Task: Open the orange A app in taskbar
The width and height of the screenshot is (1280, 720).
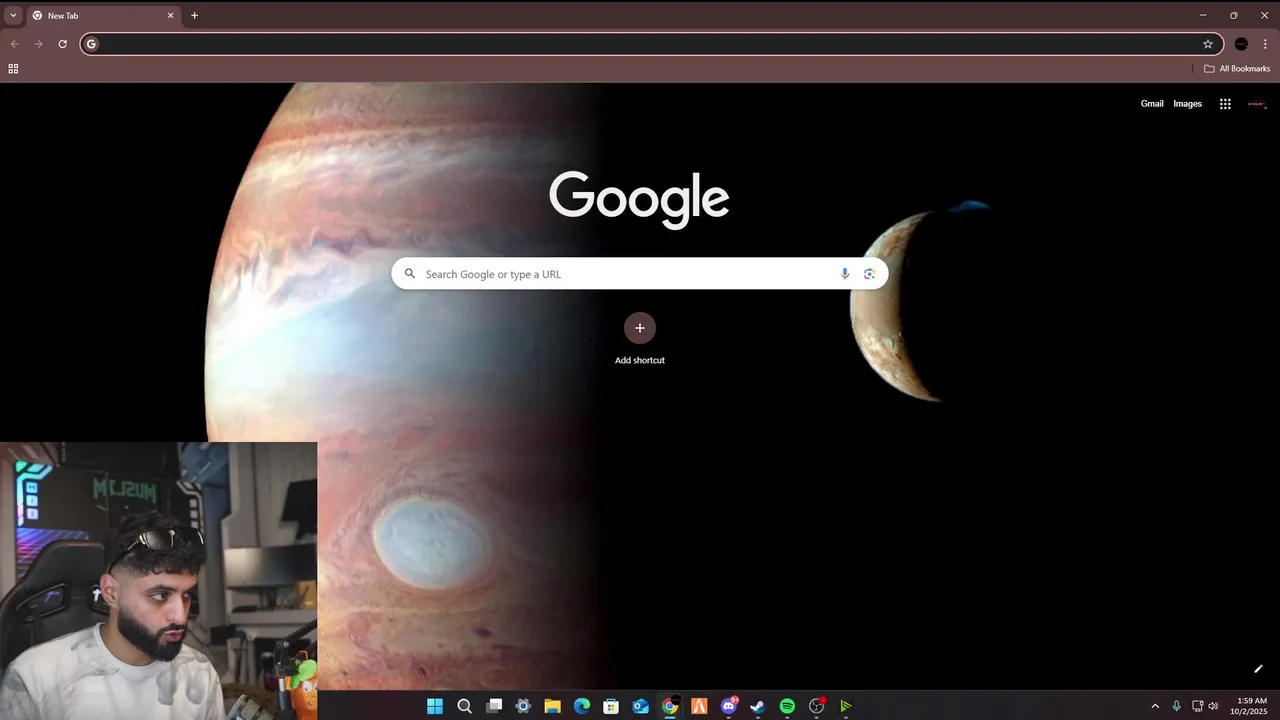Action: [699, 706]
